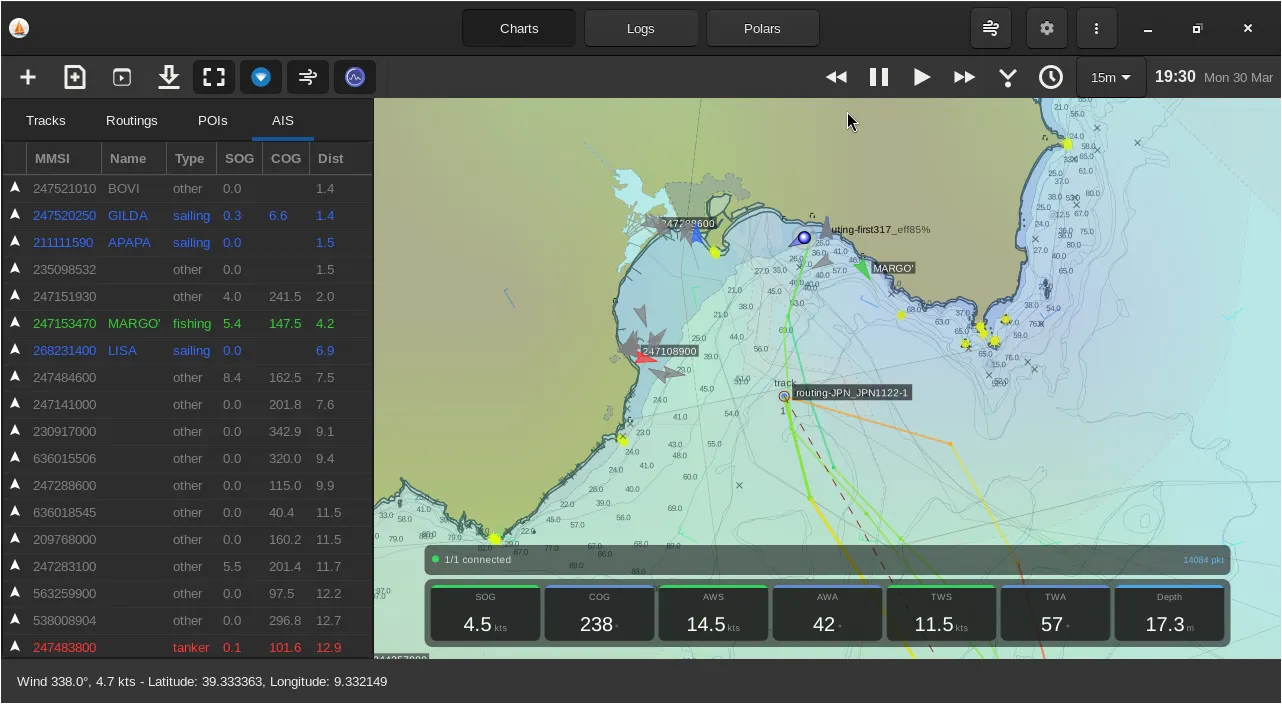Click the red AIS vessel triangle on map
The image size is (1282, 704).
(x=644, y=357)
